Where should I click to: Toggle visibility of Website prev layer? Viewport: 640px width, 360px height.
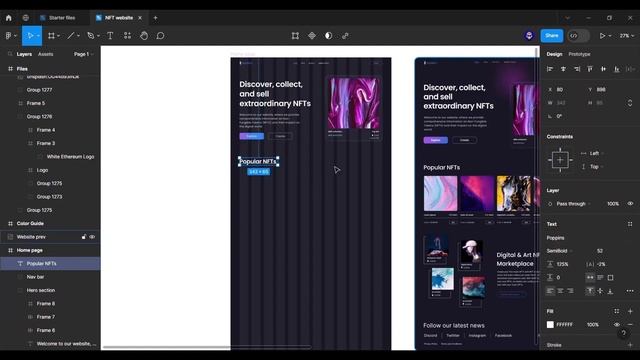point(92,237)
